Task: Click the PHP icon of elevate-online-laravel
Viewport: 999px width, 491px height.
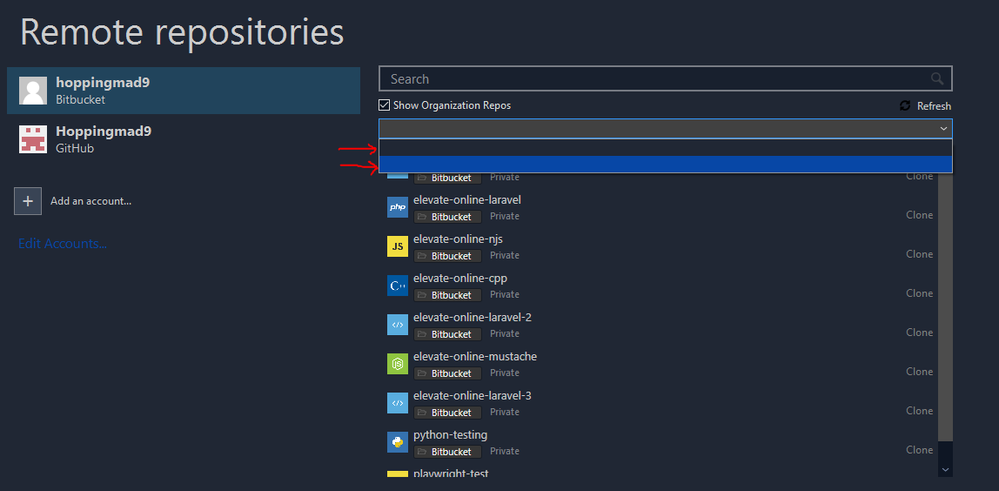Action: pos(398,208)
